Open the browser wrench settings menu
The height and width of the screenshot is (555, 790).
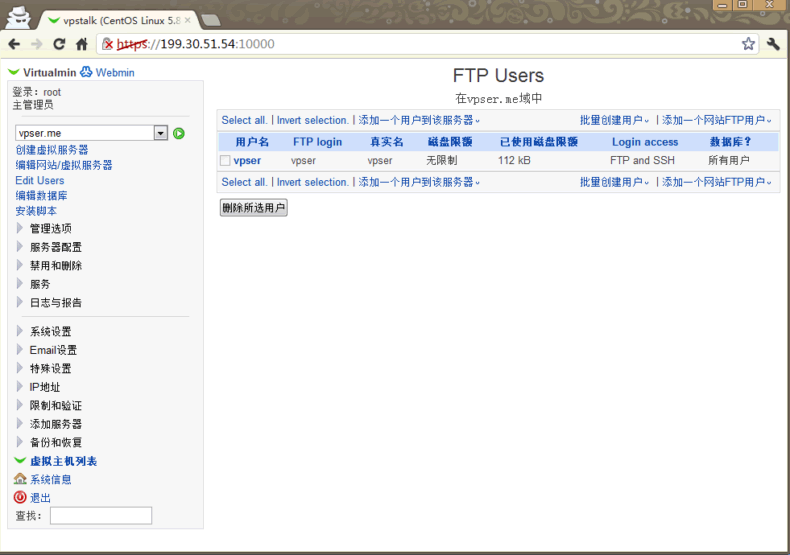pos(773,44)
